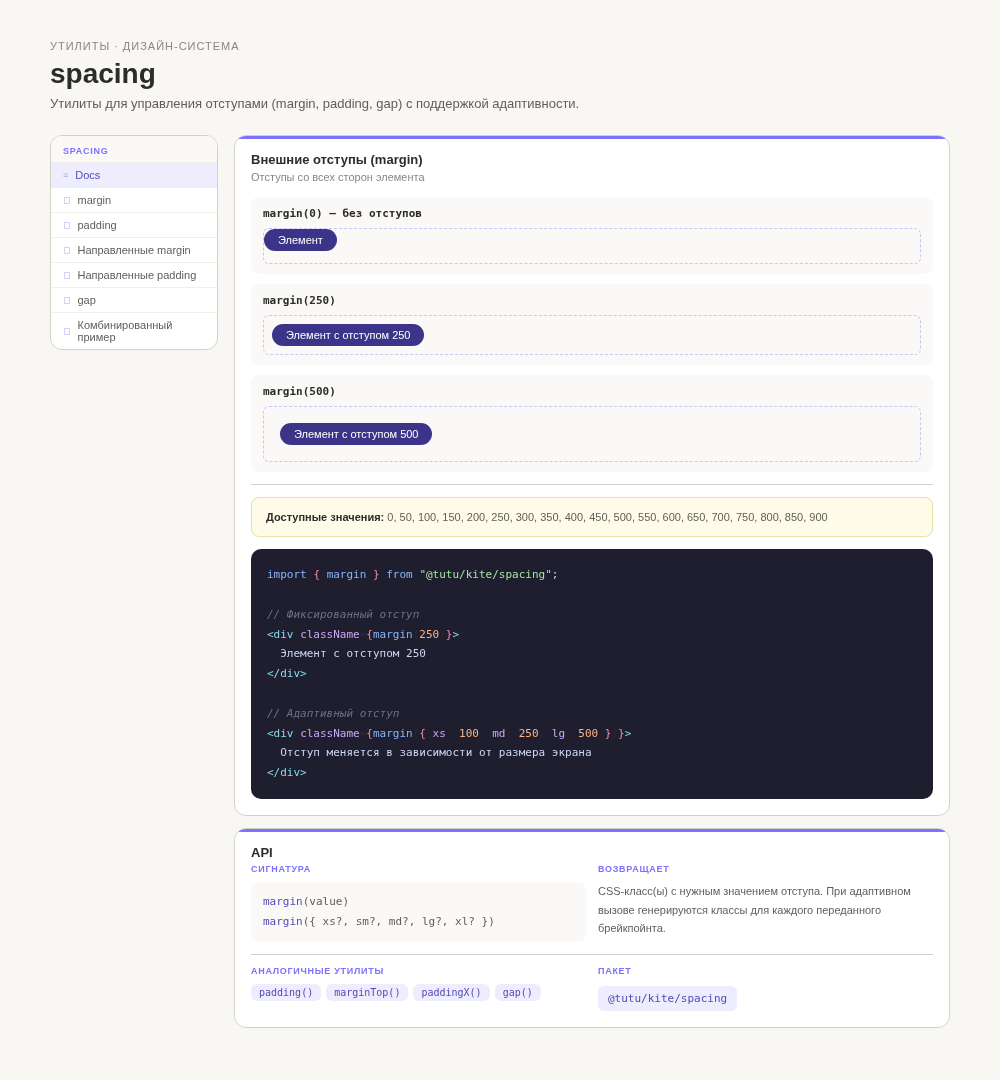This screenshot has width=1000, height=1080.
Task: Click the yellow "Доступные значения" notice box
Action: point(592,517)
